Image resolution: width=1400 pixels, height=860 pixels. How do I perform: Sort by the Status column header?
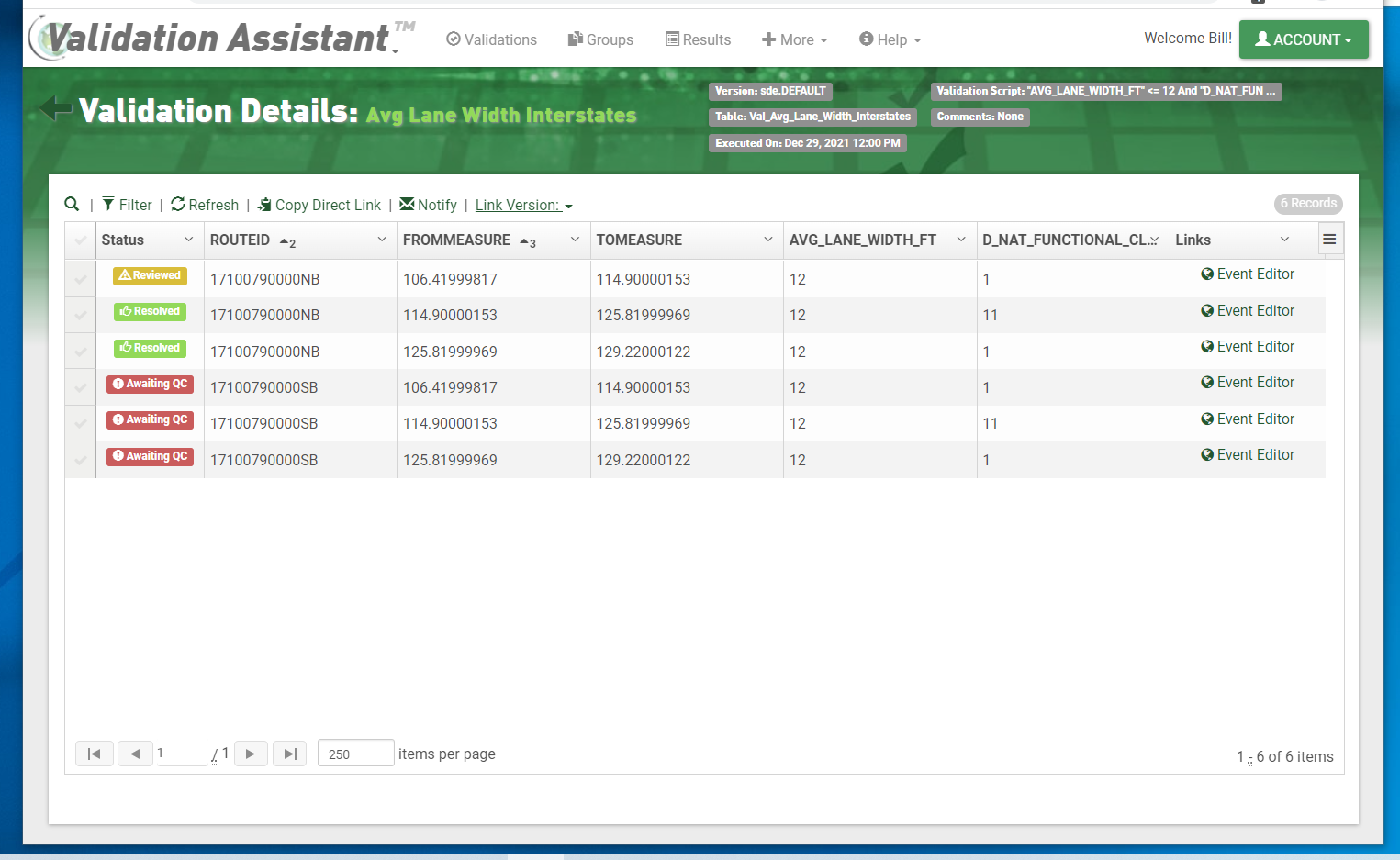[x=123, y=240]
